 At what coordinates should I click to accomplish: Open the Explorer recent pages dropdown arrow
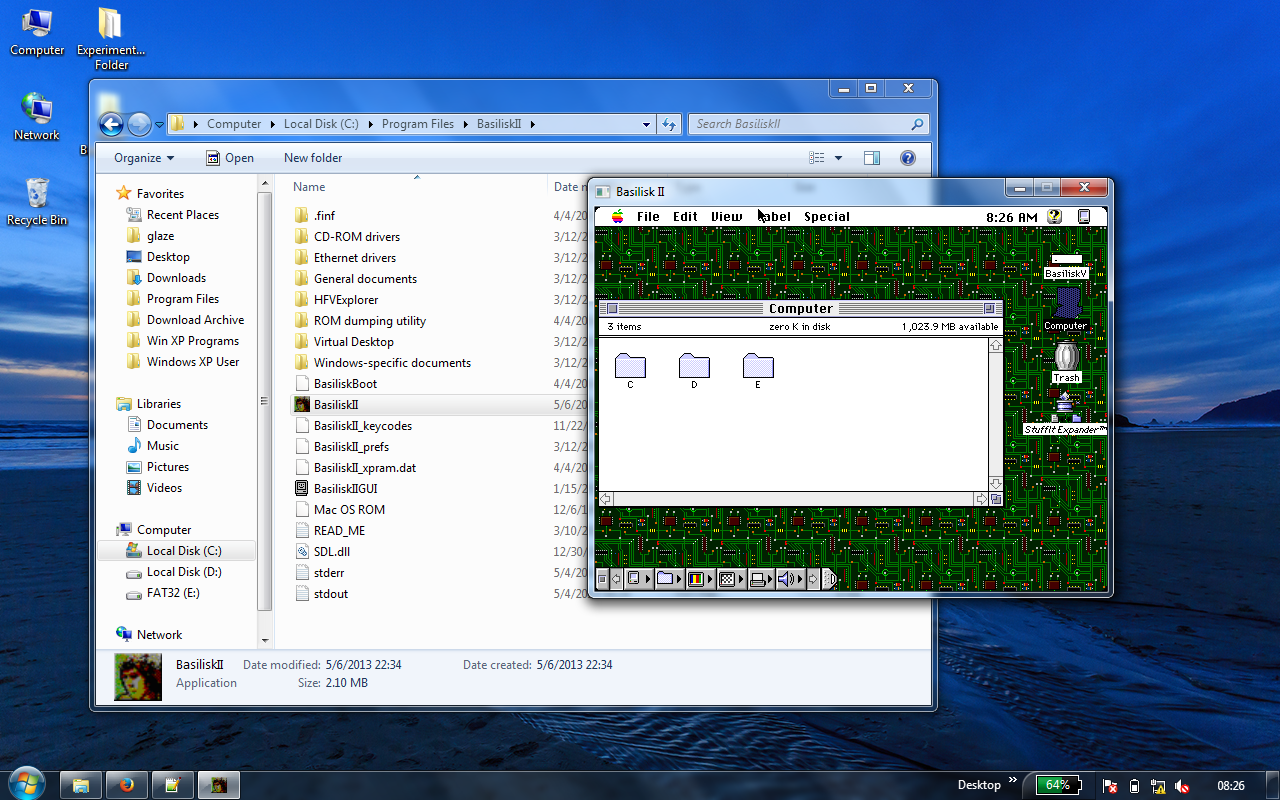[159, 125]
